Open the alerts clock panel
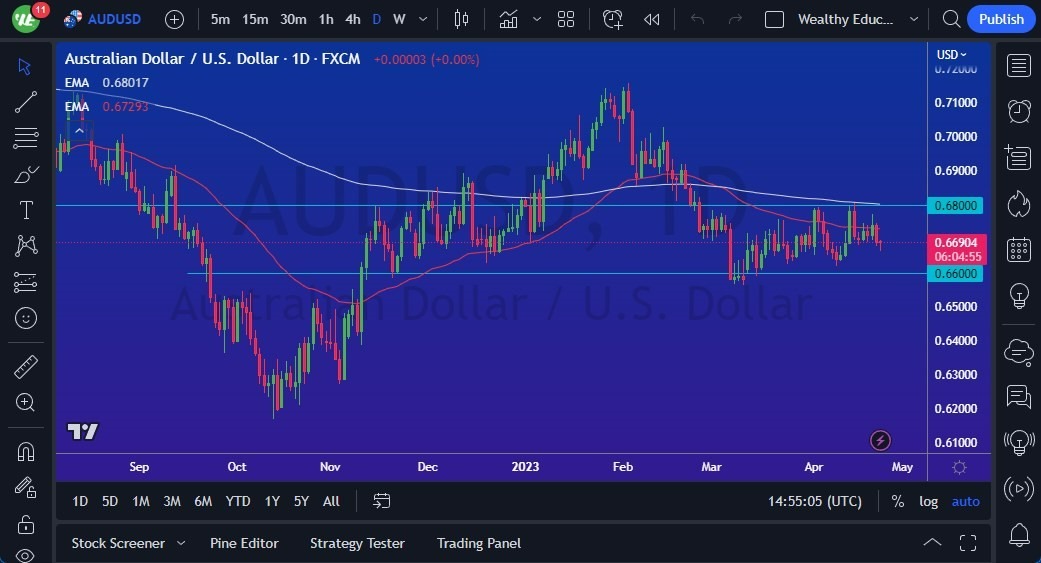The height and width of the screenshot is (563, 1041). click(1018, 112)
